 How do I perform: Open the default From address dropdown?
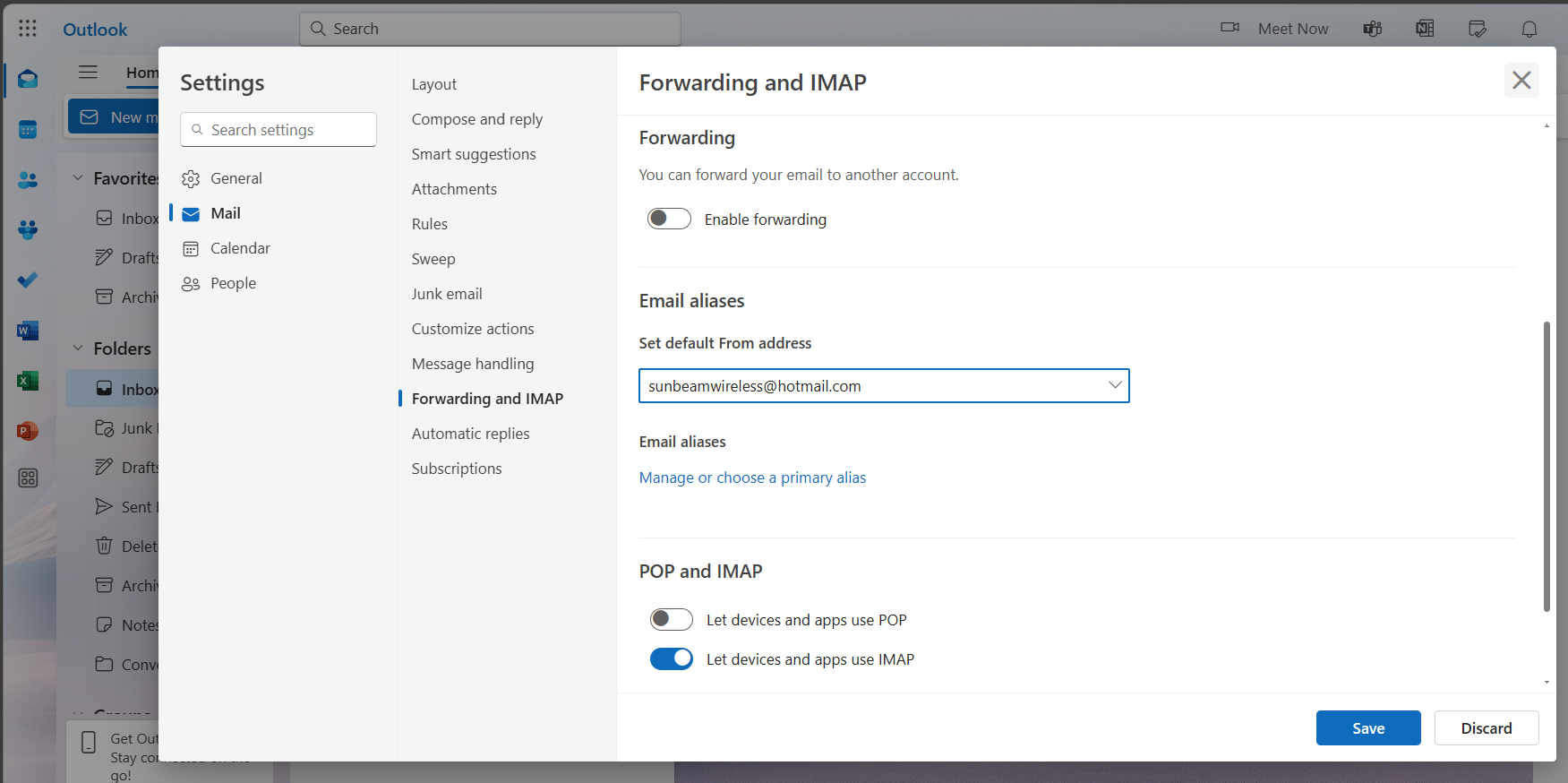(x=884, y=385)
